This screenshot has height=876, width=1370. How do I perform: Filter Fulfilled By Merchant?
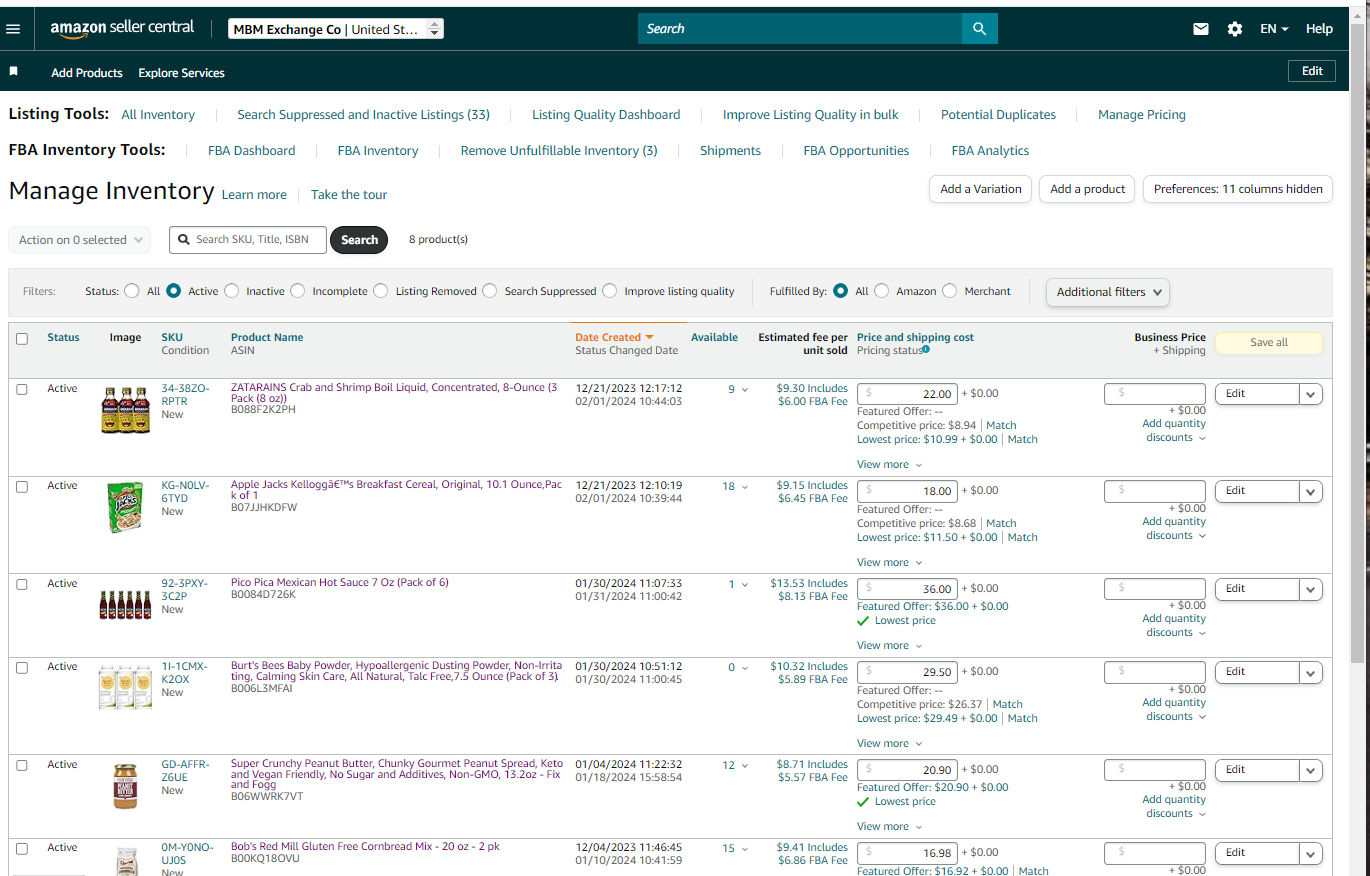click(x=950, y=291)
